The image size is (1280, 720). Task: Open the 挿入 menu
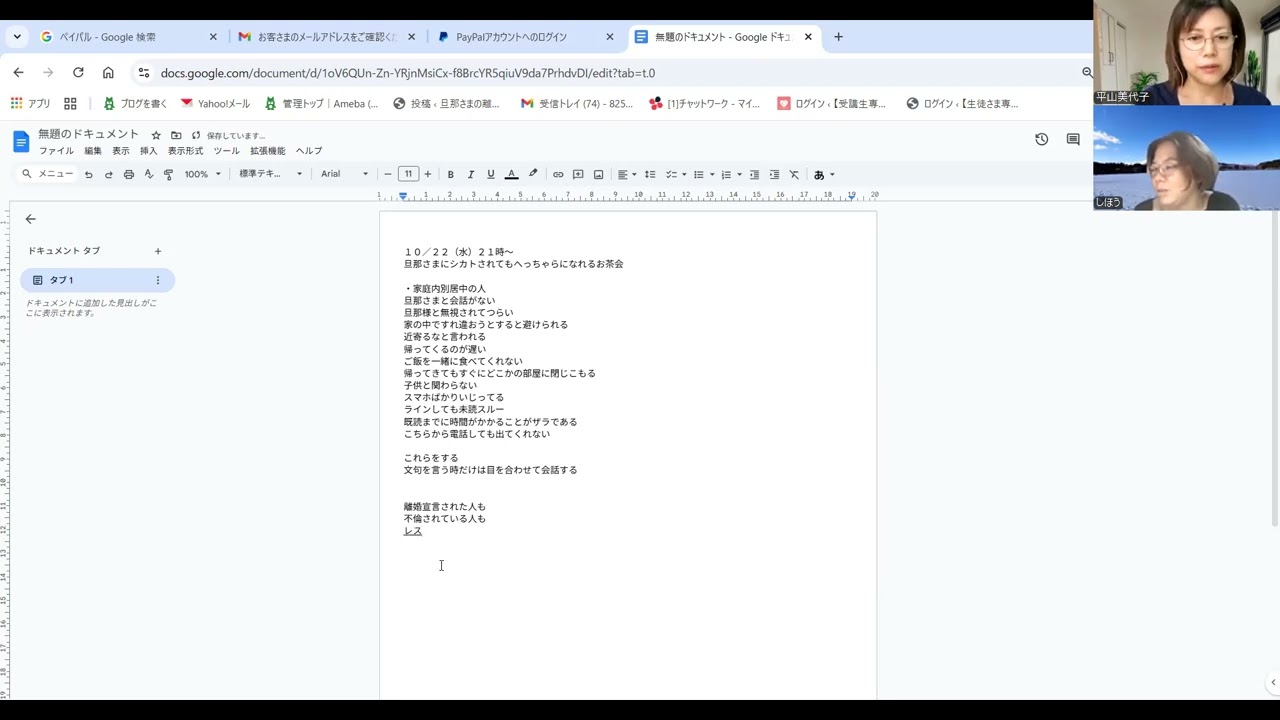click(148, 151)
